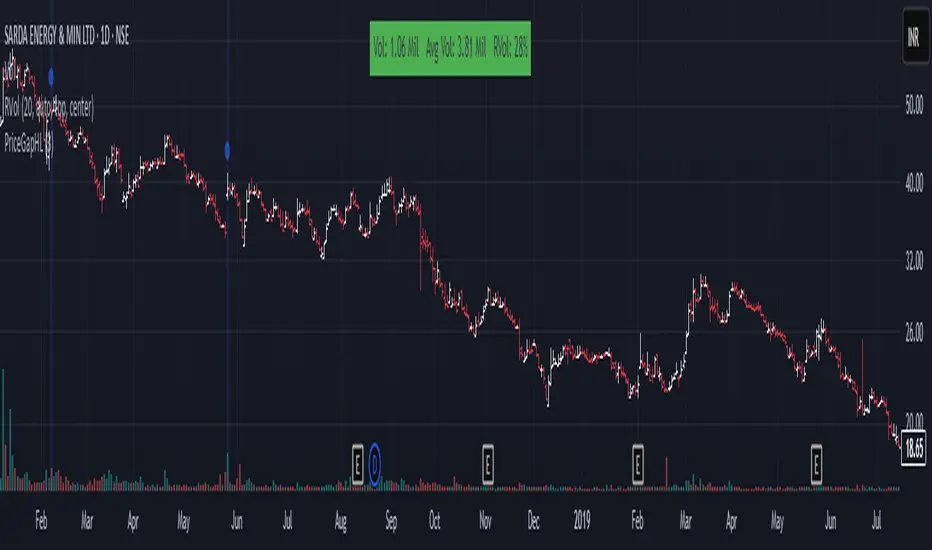Open the earnings E marker near February 2019
The image size is (932, 550).
coord(637,464)
